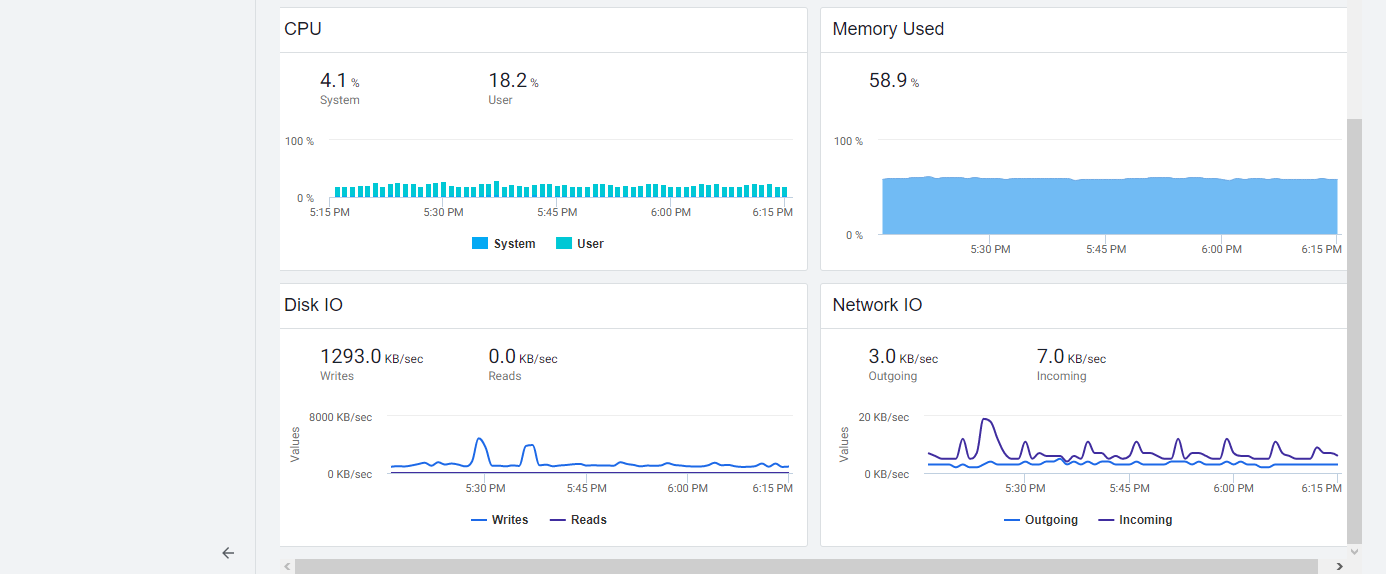Click the back arrow in the sidebar
Image resolution: width=1386 pixels, height=574 pixels.
click(228, 552)
